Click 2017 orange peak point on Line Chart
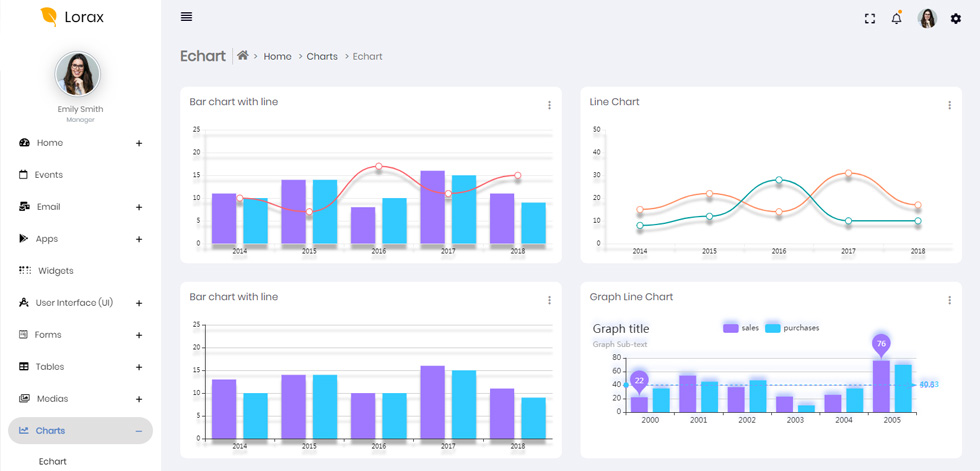980x471 pixels. pyautogui.click(x=848, y=173)
